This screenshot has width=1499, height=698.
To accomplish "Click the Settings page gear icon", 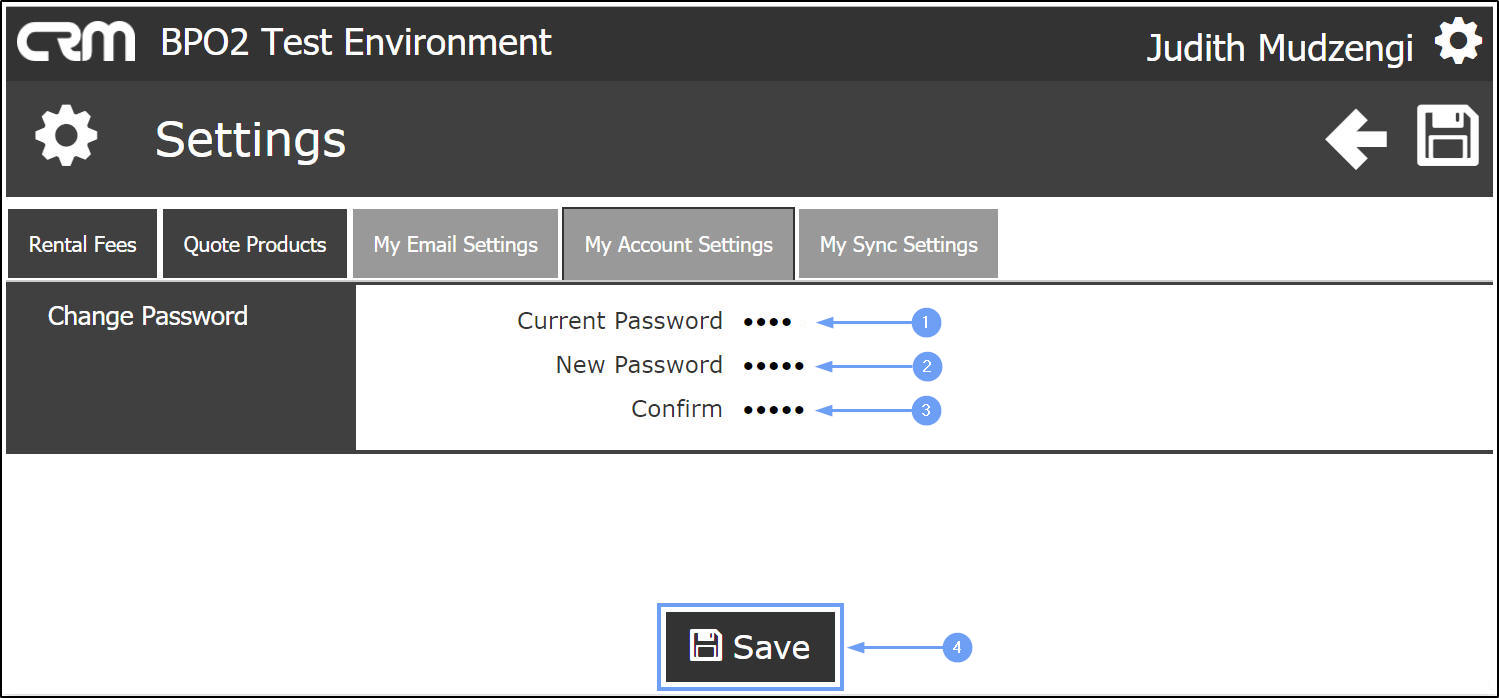I will [66, 137].
